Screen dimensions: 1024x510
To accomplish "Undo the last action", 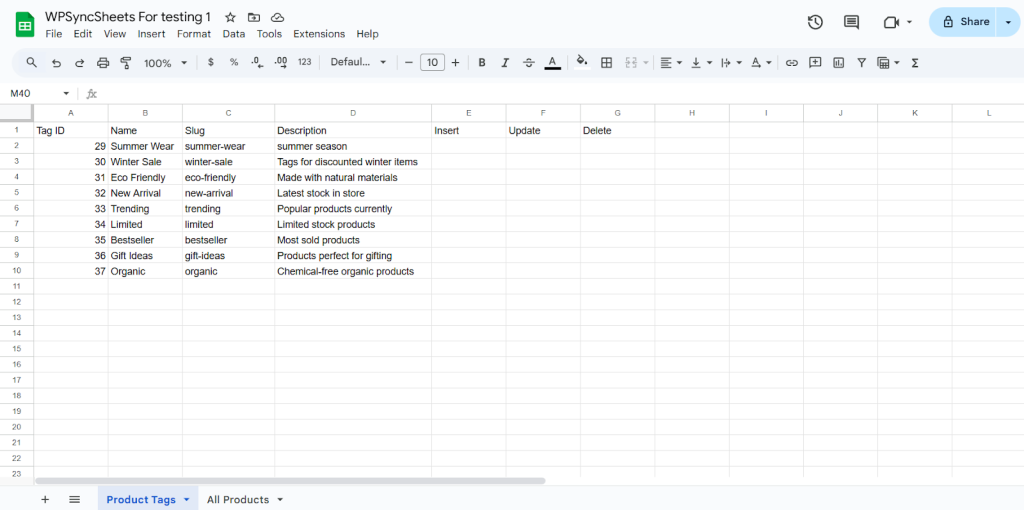I will (x=56, y=63).
